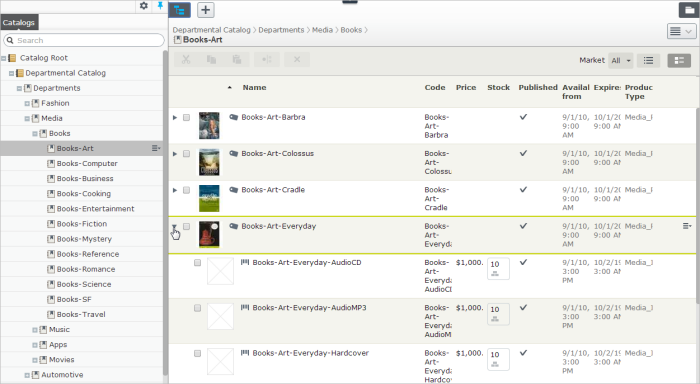Click the Books-Art-Cradle product type icon
700x384 pixels.
(x=233, y=190)
